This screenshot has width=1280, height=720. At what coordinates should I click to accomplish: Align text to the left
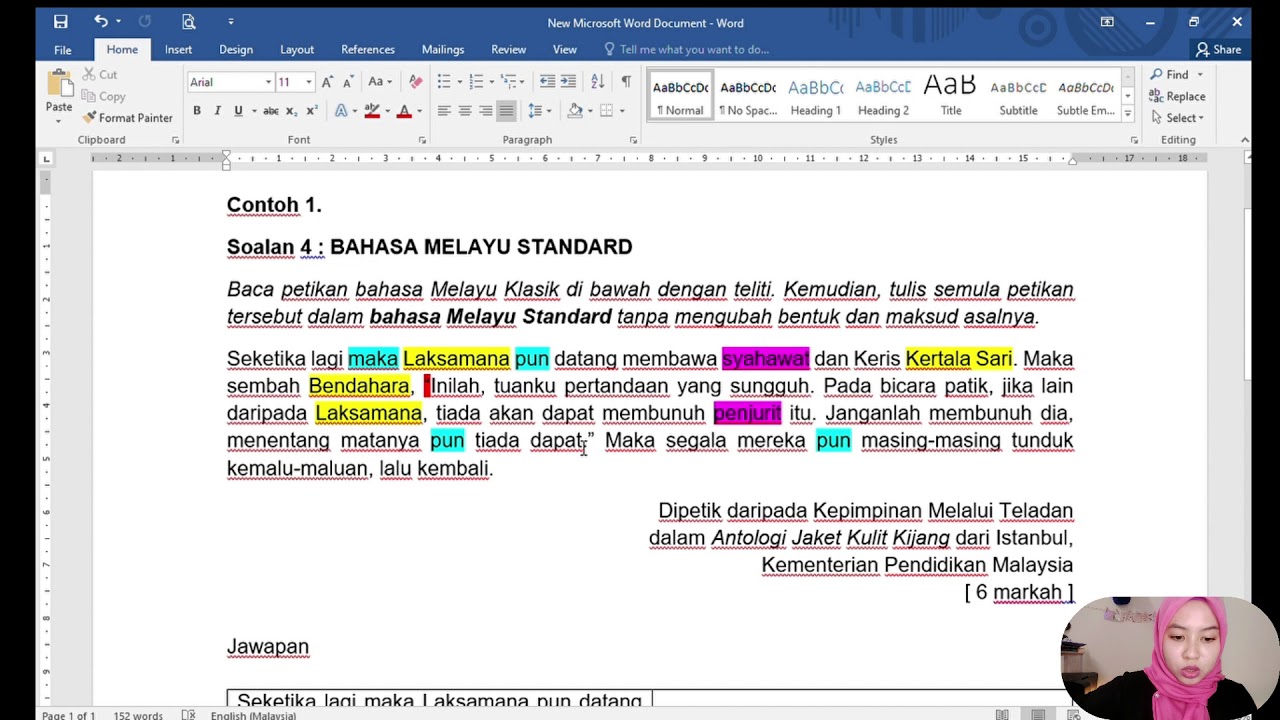(444, 111)
